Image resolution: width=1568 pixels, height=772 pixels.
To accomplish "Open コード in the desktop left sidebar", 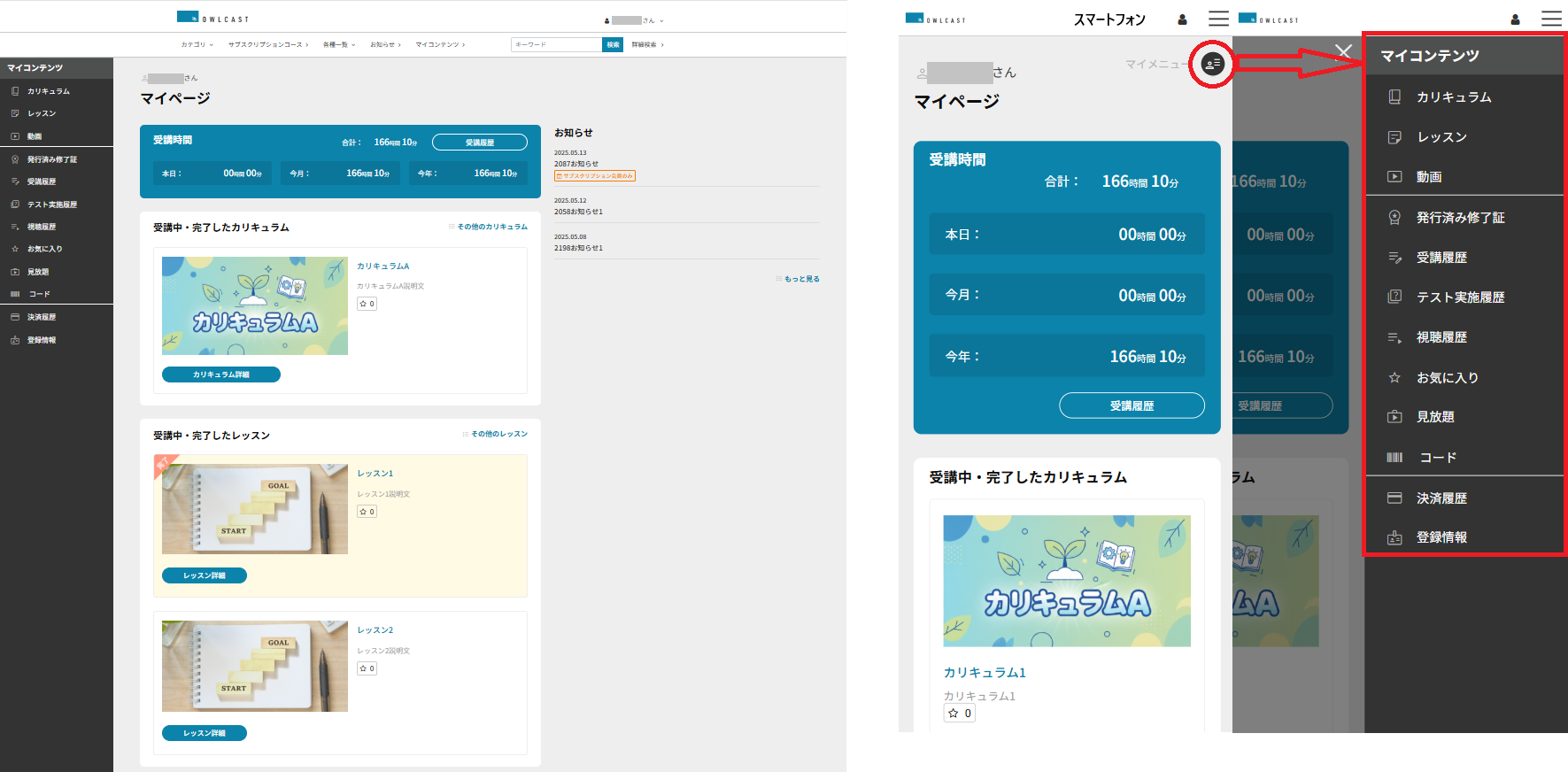I will click(x=39, y=294).
